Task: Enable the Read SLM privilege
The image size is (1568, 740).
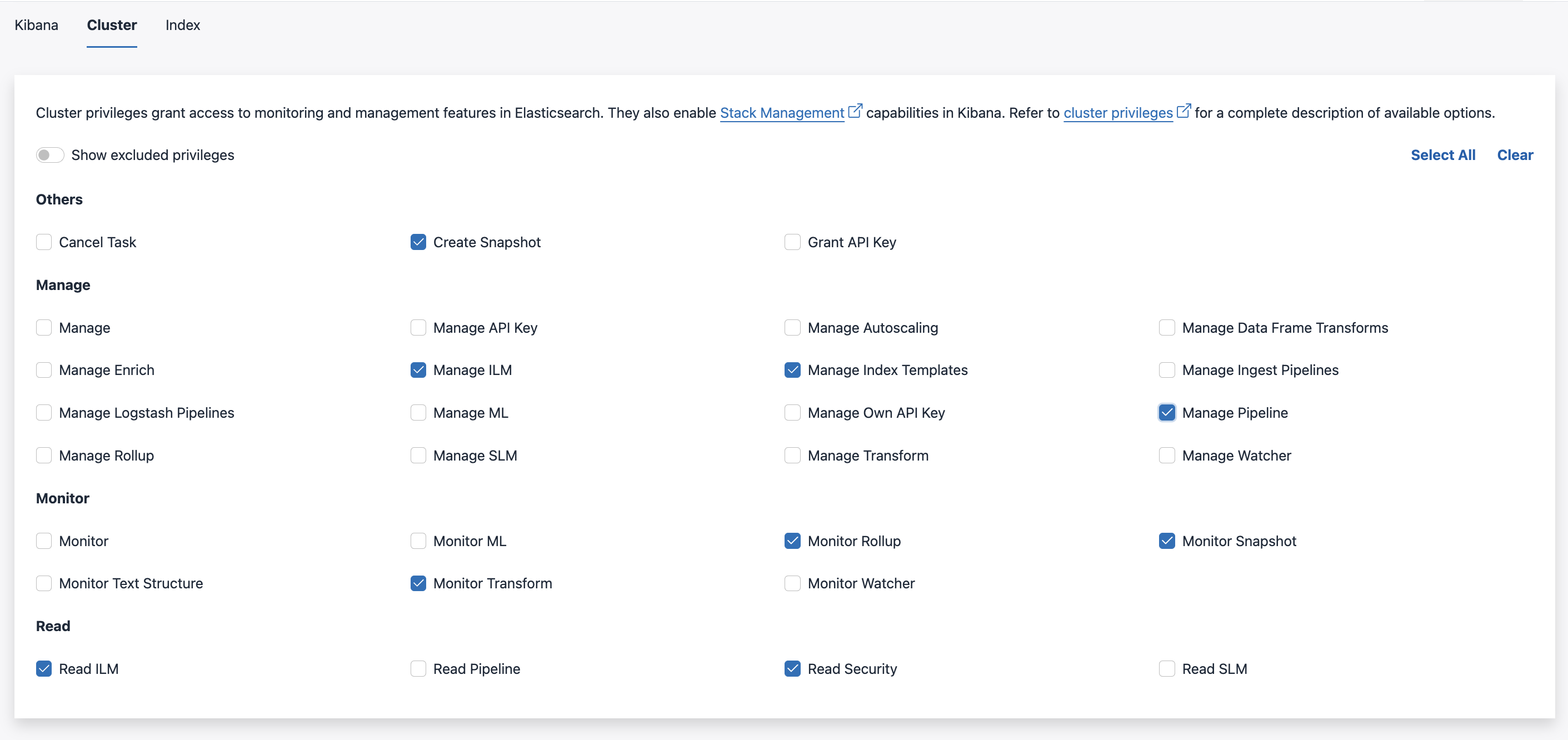Action: pos(1166,668)
